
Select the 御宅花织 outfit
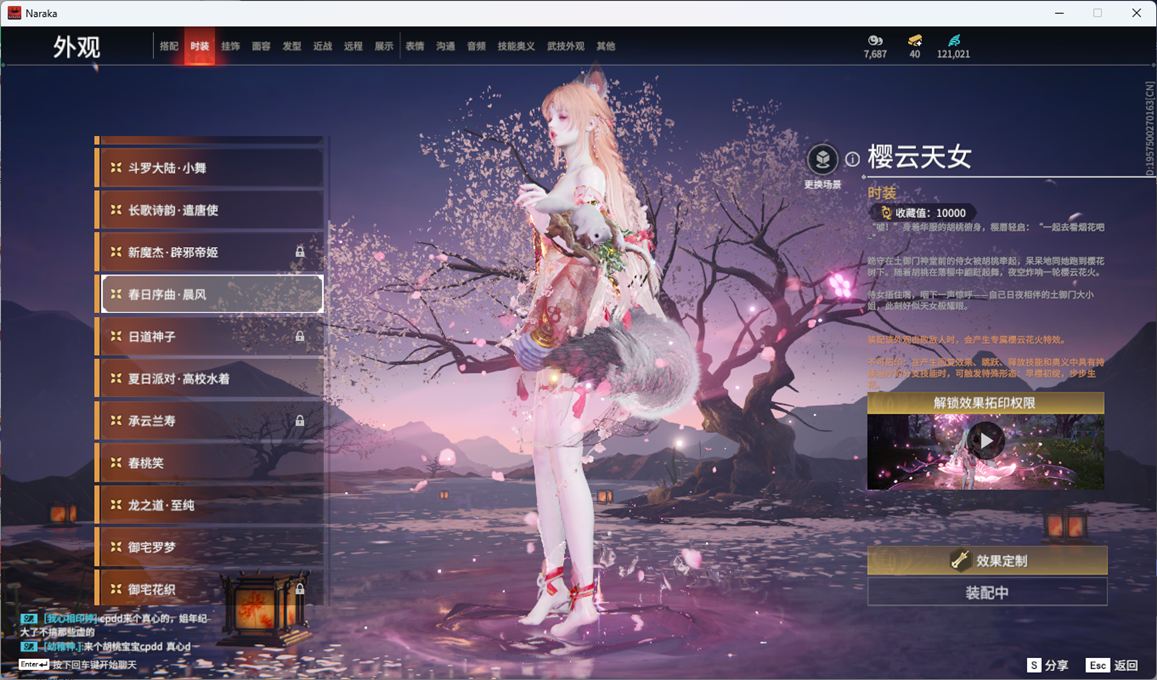210,589
